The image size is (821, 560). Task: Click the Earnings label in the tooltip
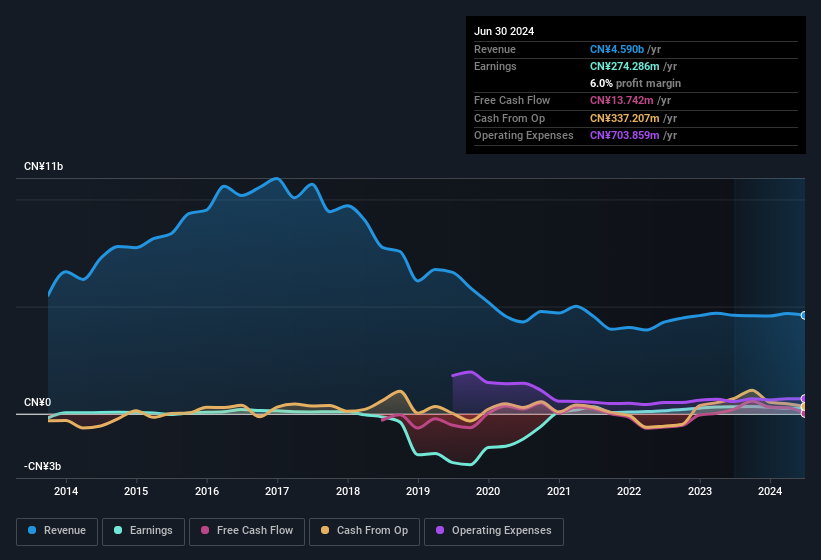coord(495,66)
